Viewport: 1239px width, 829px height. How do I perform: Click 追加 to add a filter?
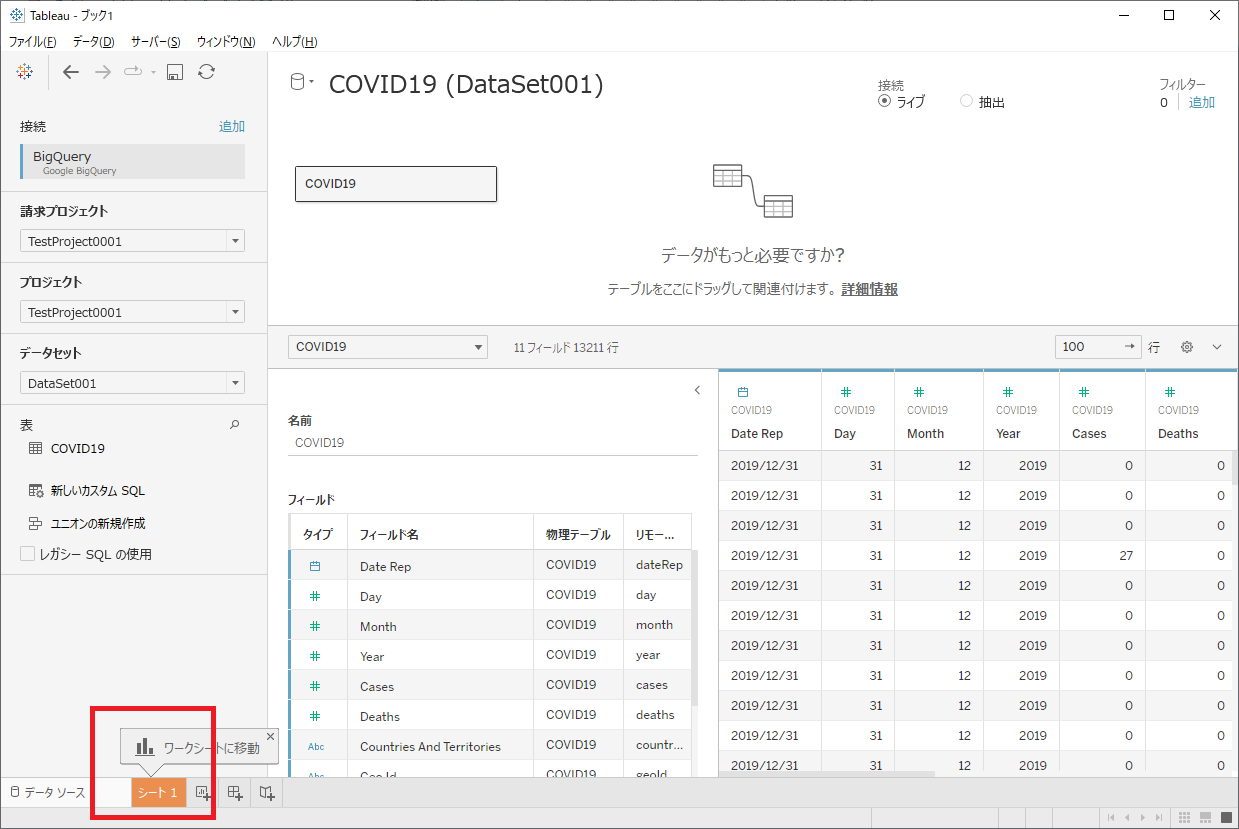coord(1202,102)
